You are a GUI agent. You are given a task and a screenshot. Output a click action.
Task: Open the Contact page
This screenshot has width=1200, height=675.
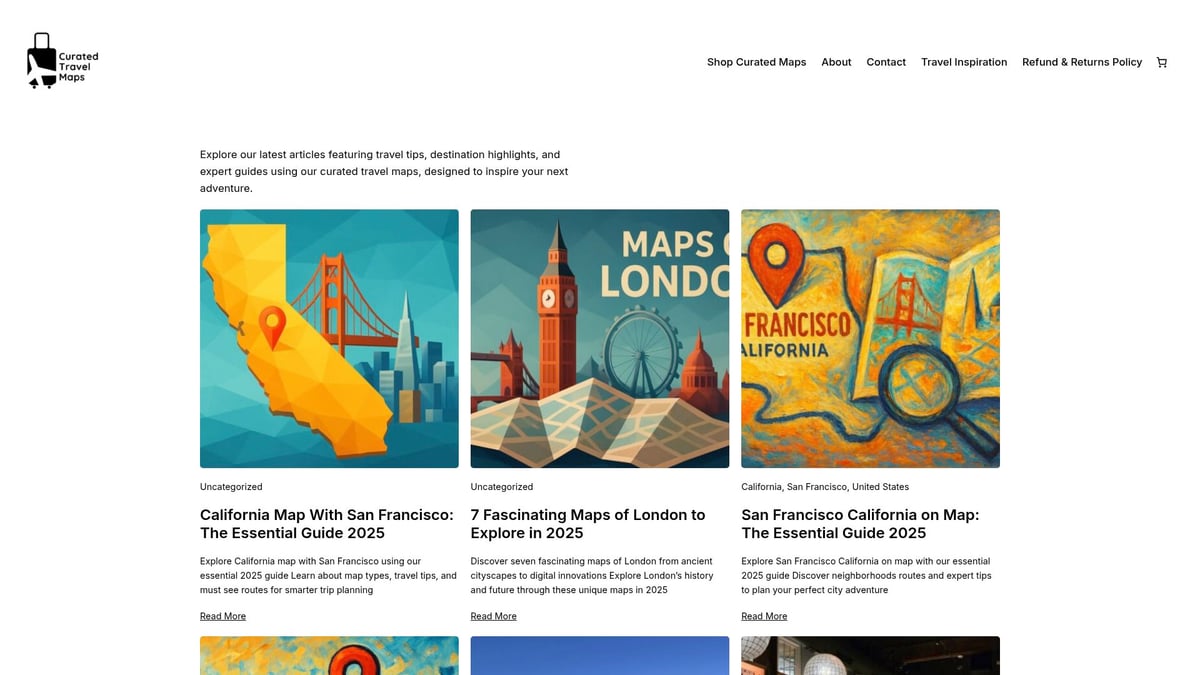[886, 62]
